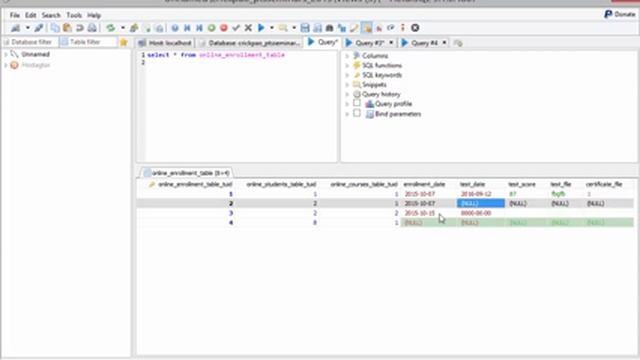640x360 pixels.
Task: Go to first row icon
Action: click(187, 28)
